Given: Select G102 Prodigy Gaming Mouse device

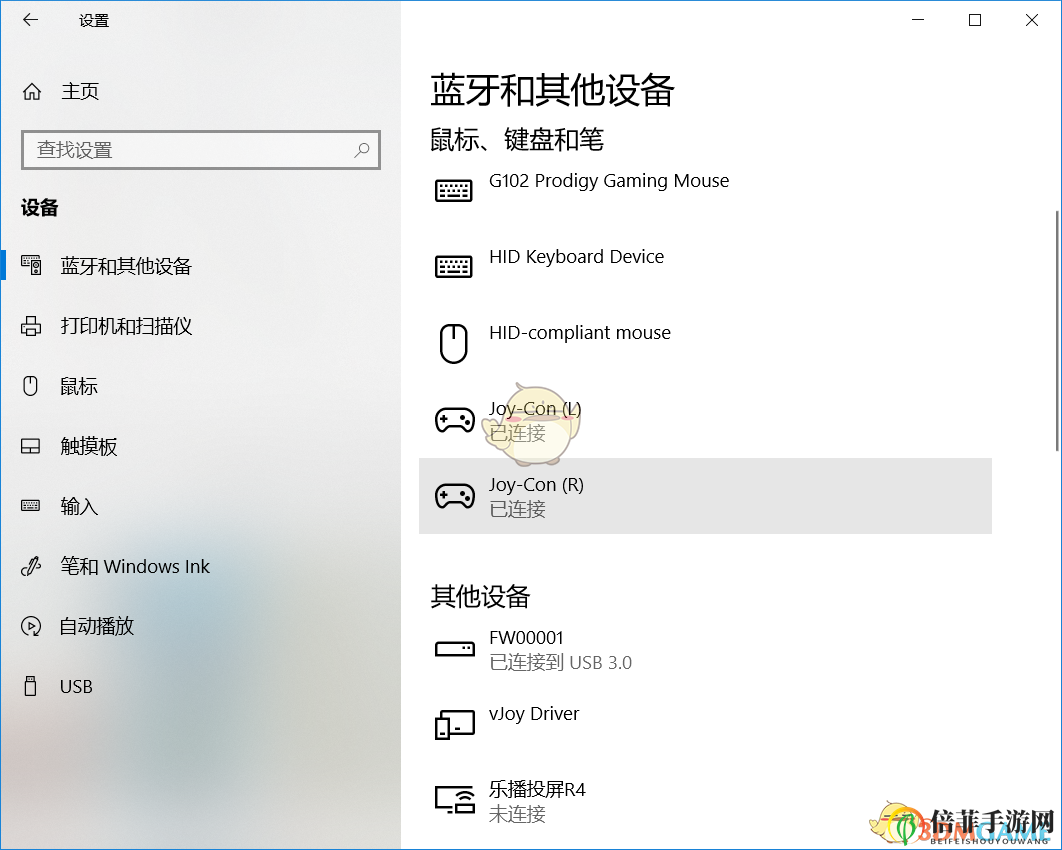Looking at the screenshot, I should (608, 182).
